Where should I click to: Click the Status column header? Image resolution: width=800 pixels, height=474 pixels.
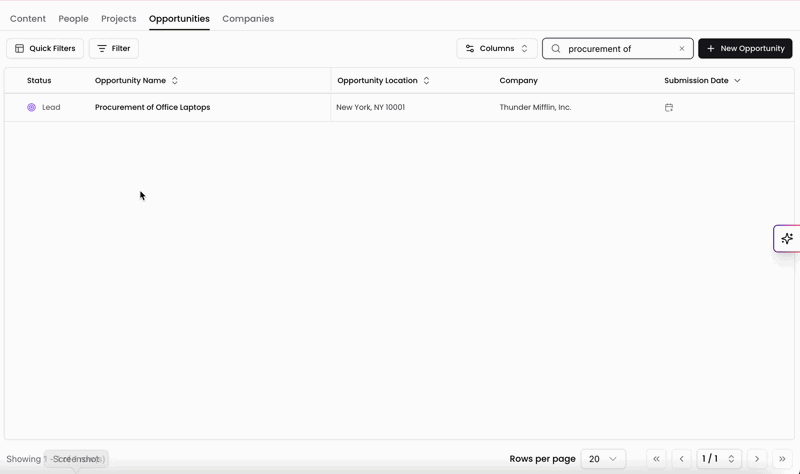click(x=39, y=81)
